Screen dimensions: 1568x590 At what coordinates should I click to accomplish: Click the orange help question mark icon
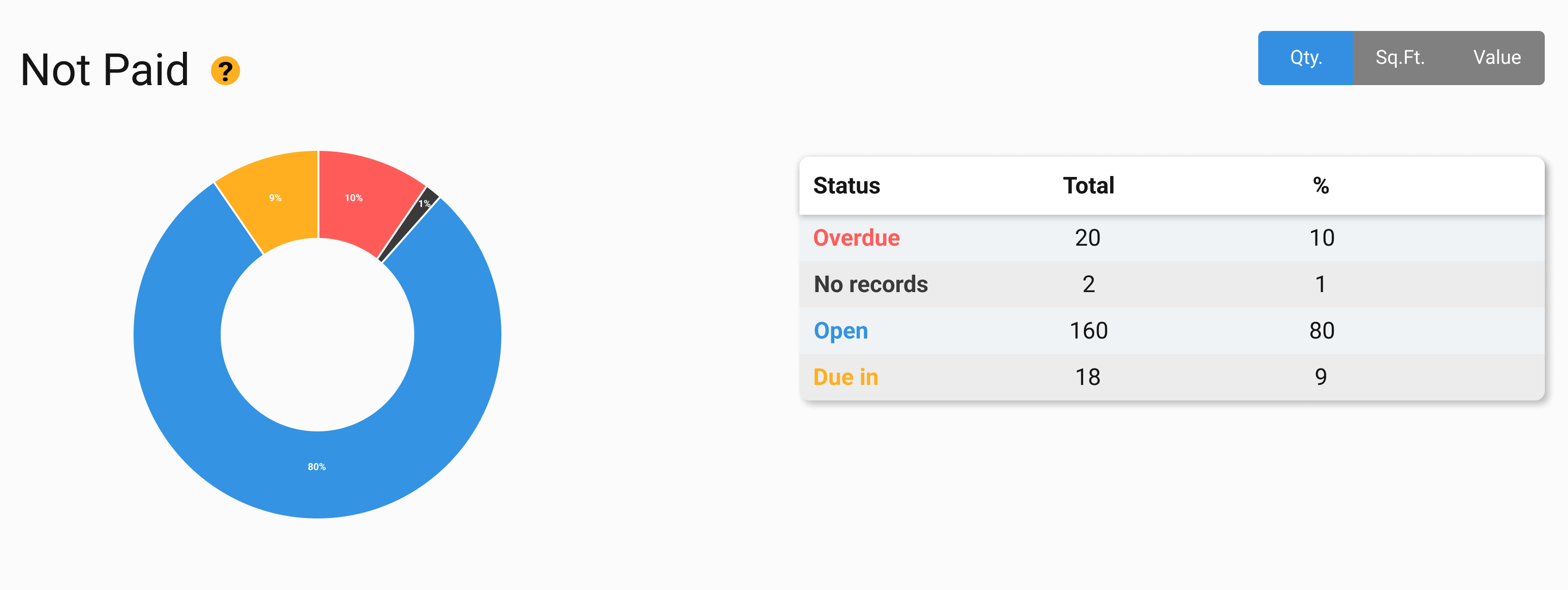[225, 71]
